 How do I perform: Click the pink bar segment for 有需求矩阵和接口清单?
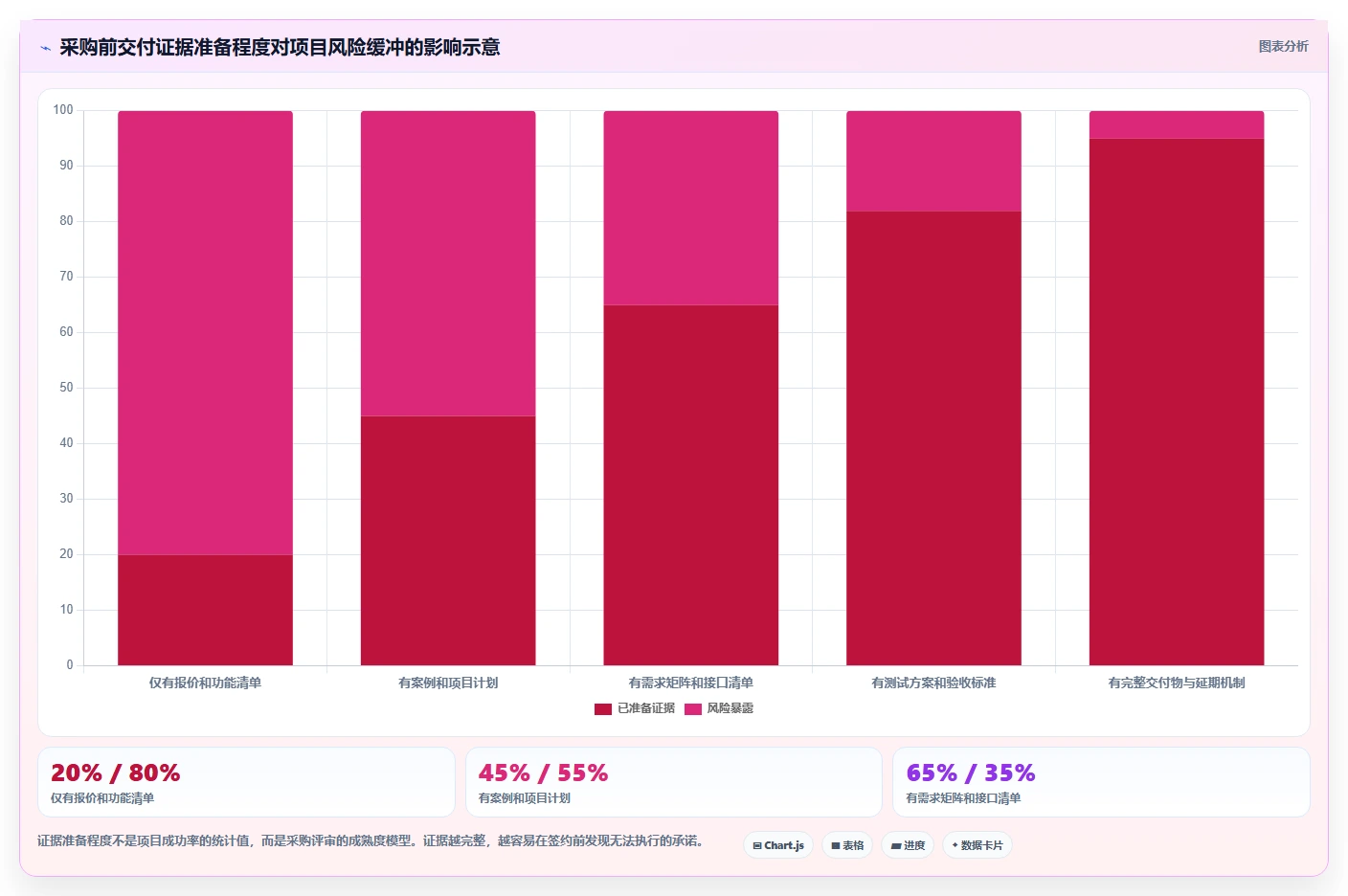coord(691,208)
